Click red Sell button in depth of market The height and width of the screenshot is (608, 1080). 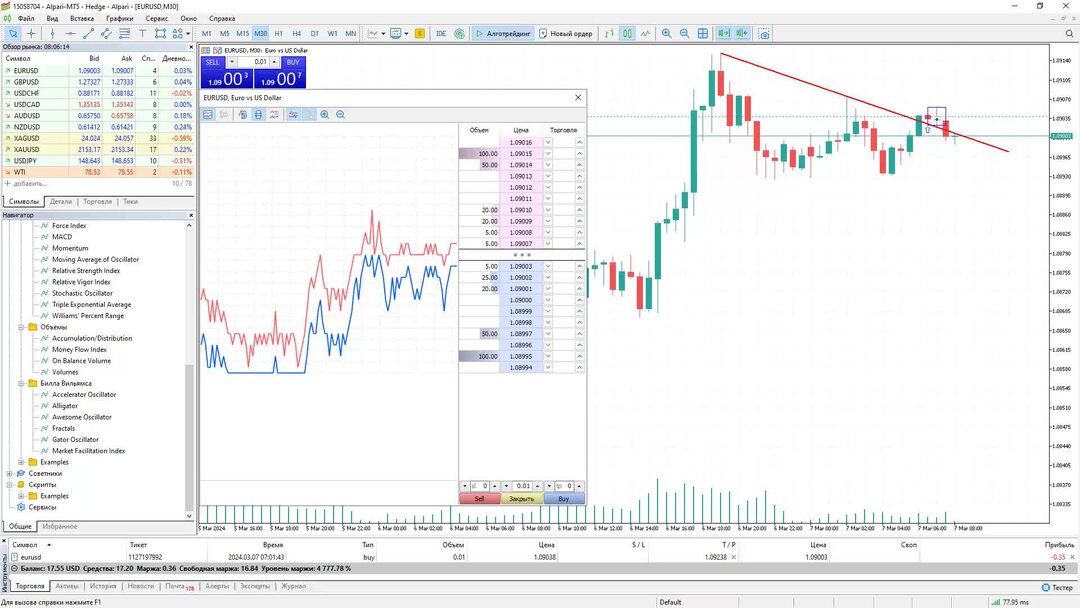479,499
